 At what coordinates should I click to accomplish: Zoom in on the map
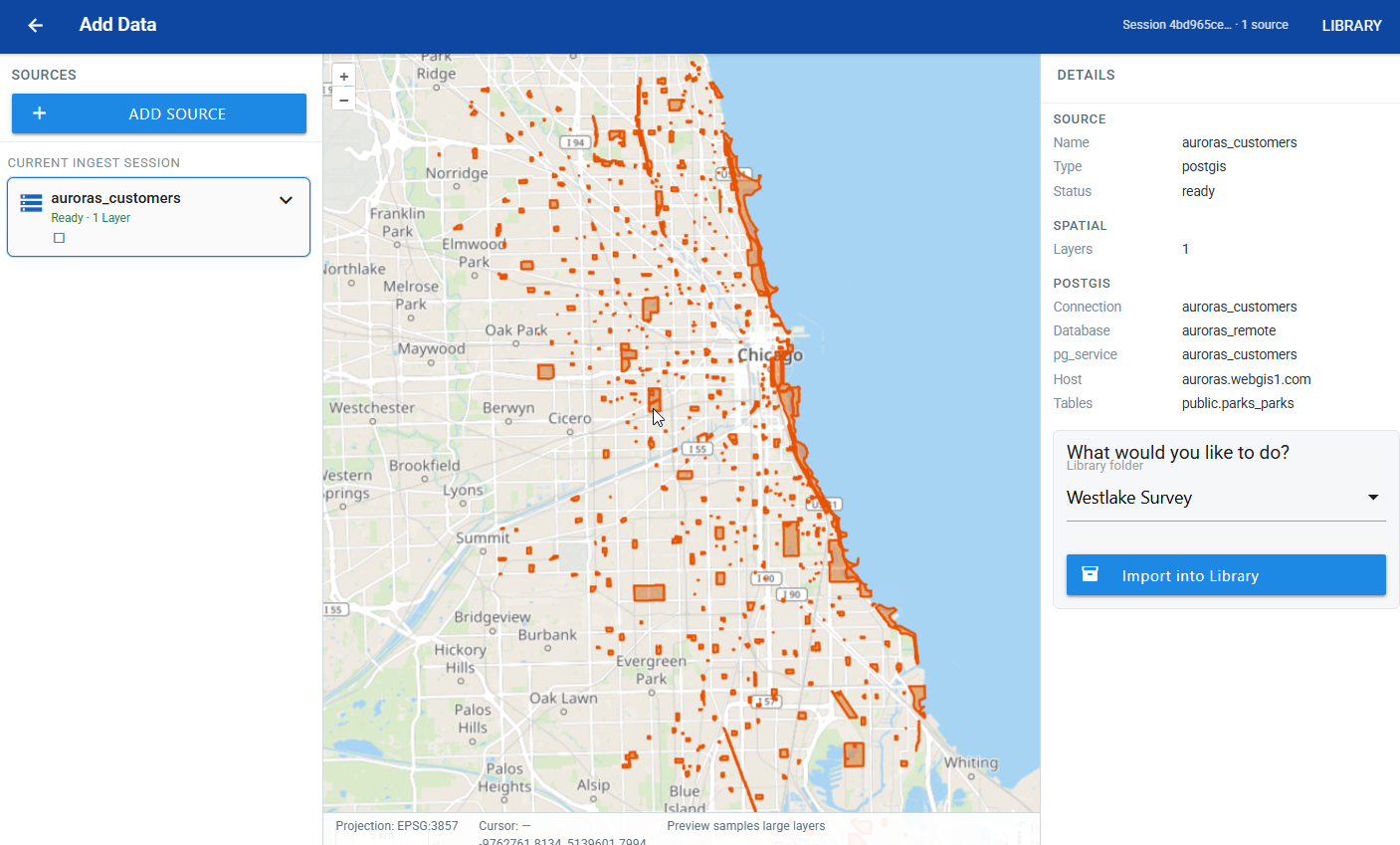pos(344,77)
